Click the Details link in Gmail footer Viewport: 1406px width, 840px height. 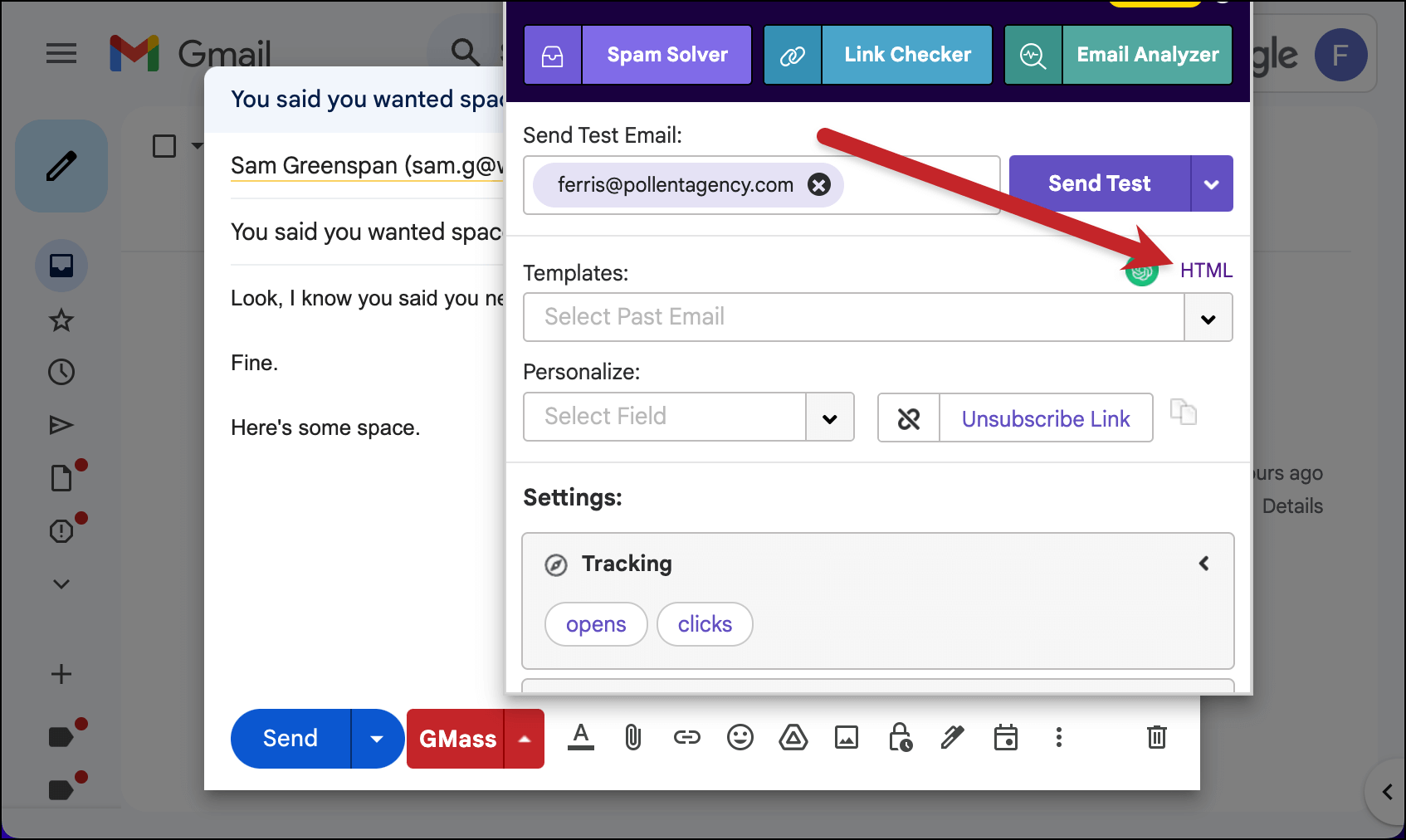click(1292, 506)
